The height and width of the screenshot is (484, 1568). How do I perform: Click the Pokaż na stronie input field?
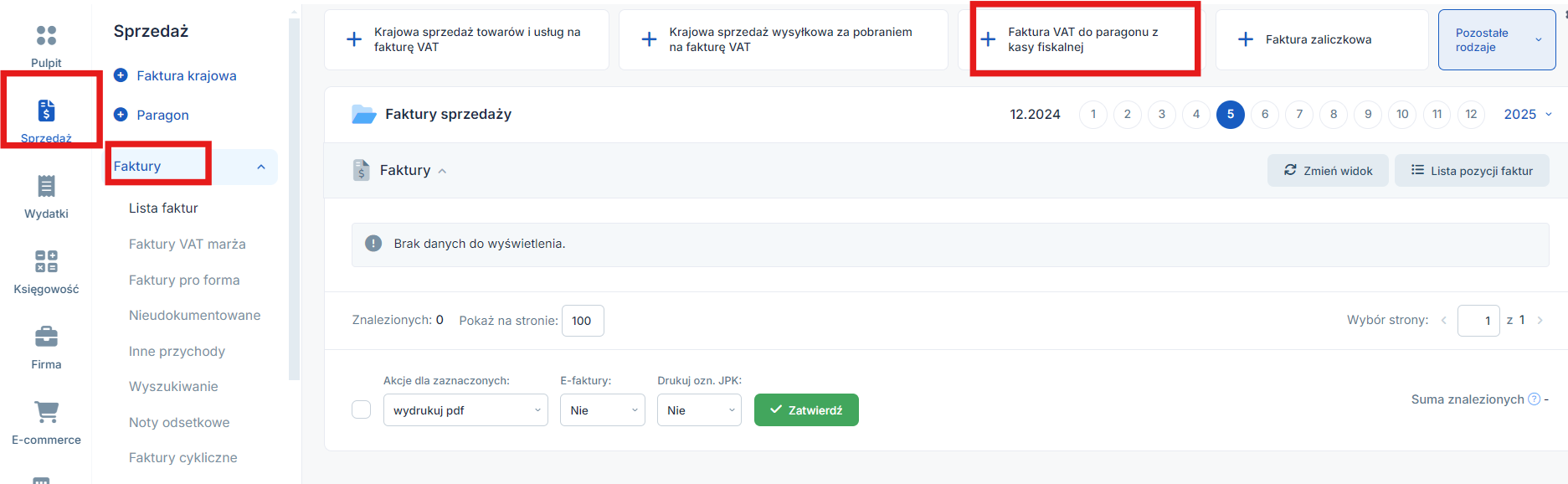coord(583,321)
